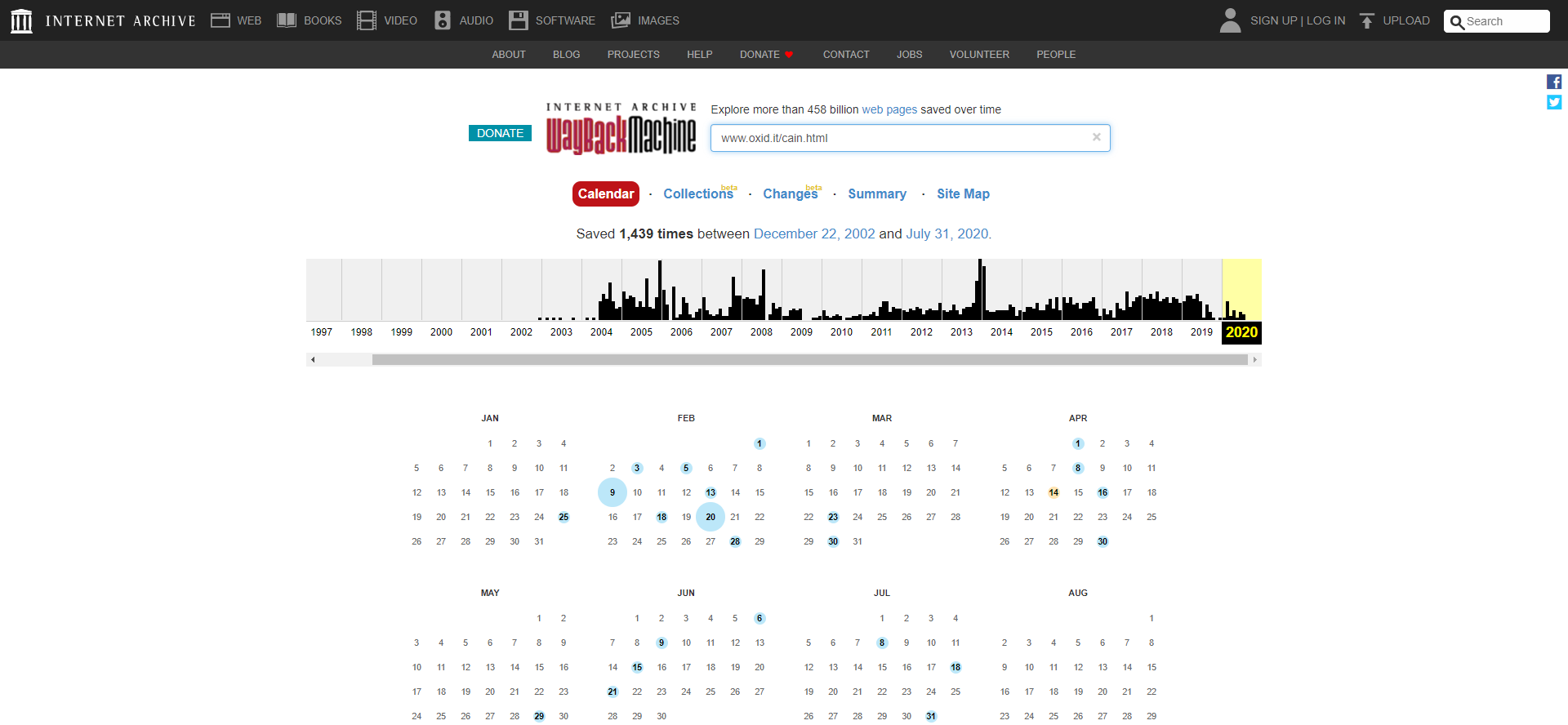The height and width of the screenshot is (725, 1568).
Task: Open the April 14 snapshot
Action: [1053, 492]
